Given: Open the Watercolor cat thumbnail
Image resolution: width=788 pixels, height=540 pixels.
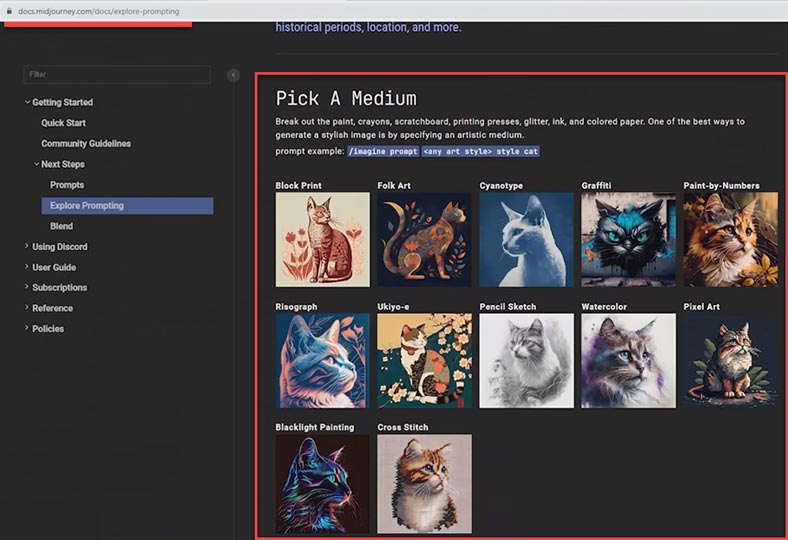Looking at the screenshot, I should 629,361.
